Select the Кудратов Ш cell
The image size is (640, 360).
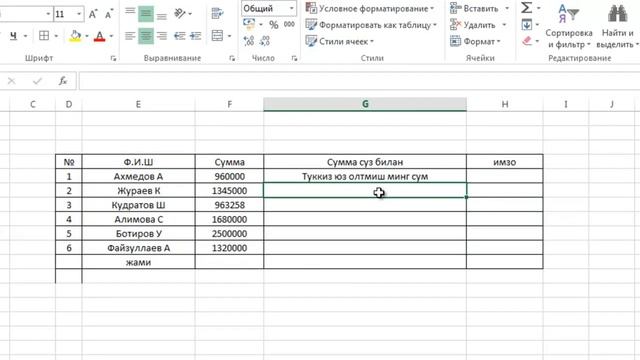point(138,205)
